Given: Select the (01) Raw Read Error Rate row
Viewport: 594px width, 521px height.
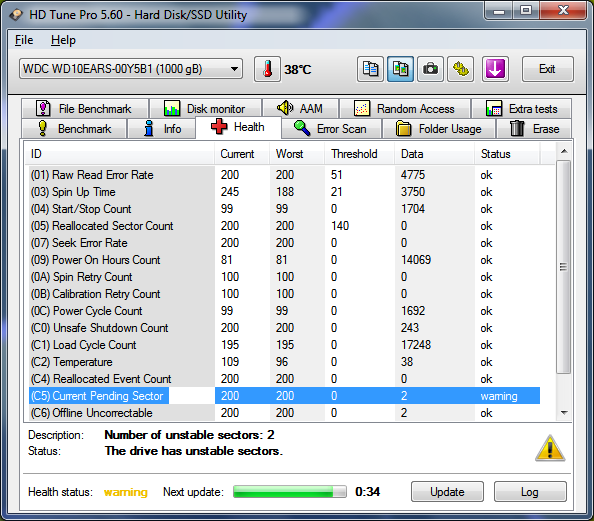Looking at the screenshot, I should pyautogui.click(x=284, y=175).
